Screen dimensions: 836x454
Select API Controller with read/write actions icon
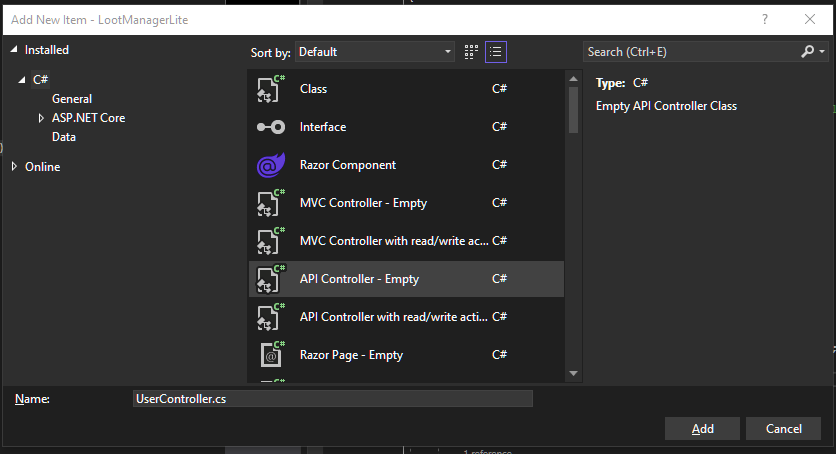(271, 317)
